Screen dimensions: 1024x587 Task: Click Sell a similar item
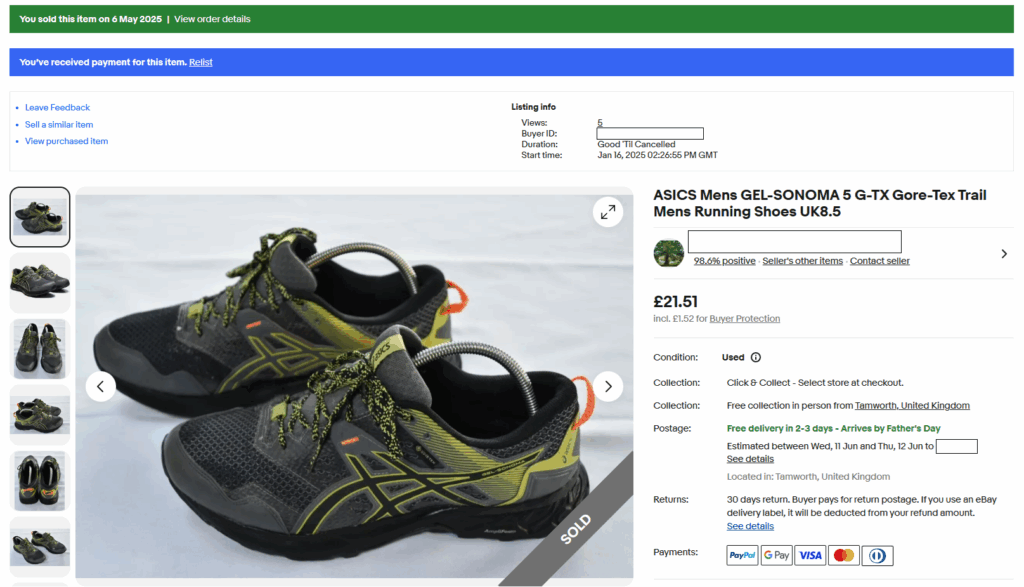59,125
